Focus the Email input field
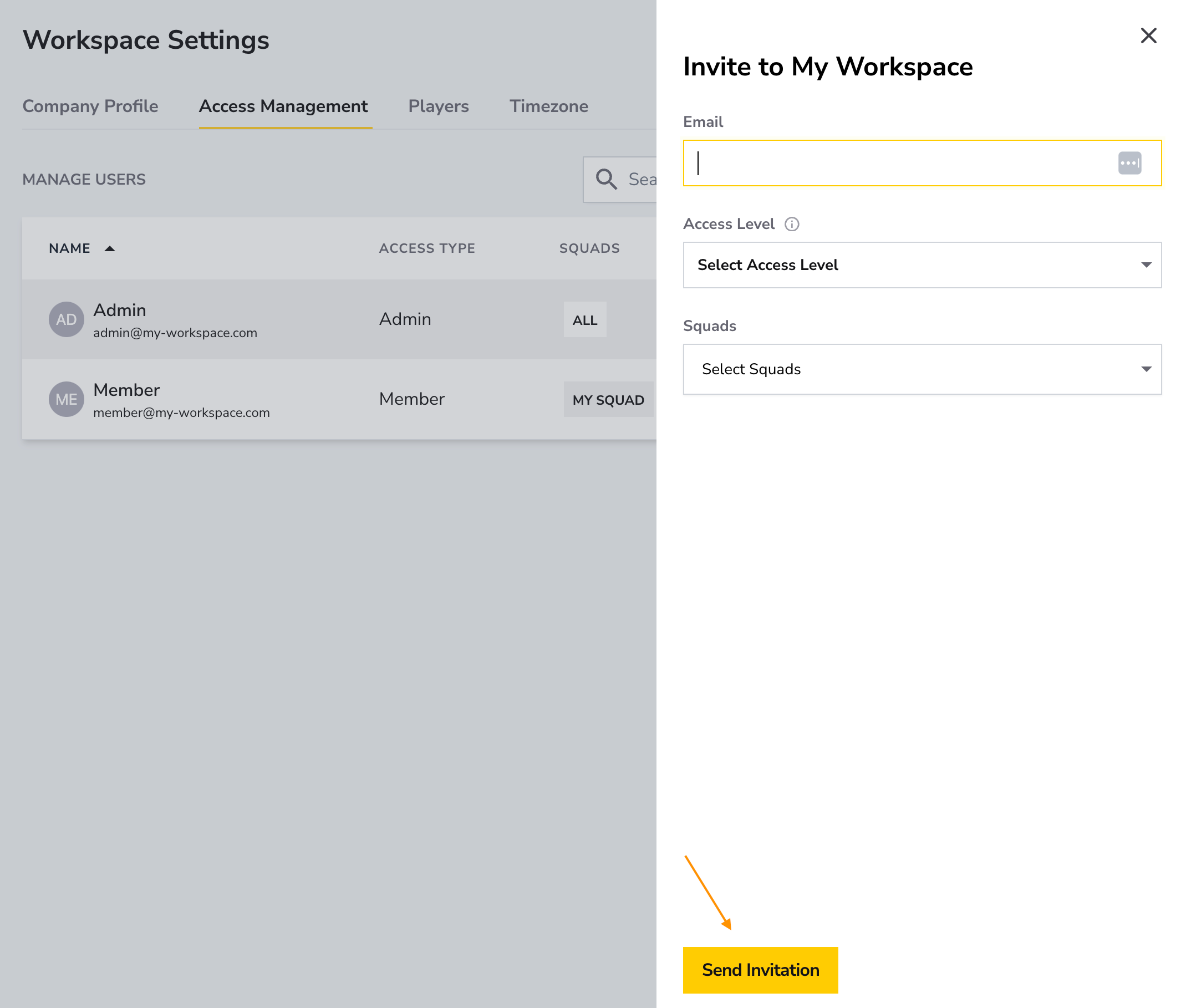Viewport: 1181px width, 1008px height. tap(922, 163)
